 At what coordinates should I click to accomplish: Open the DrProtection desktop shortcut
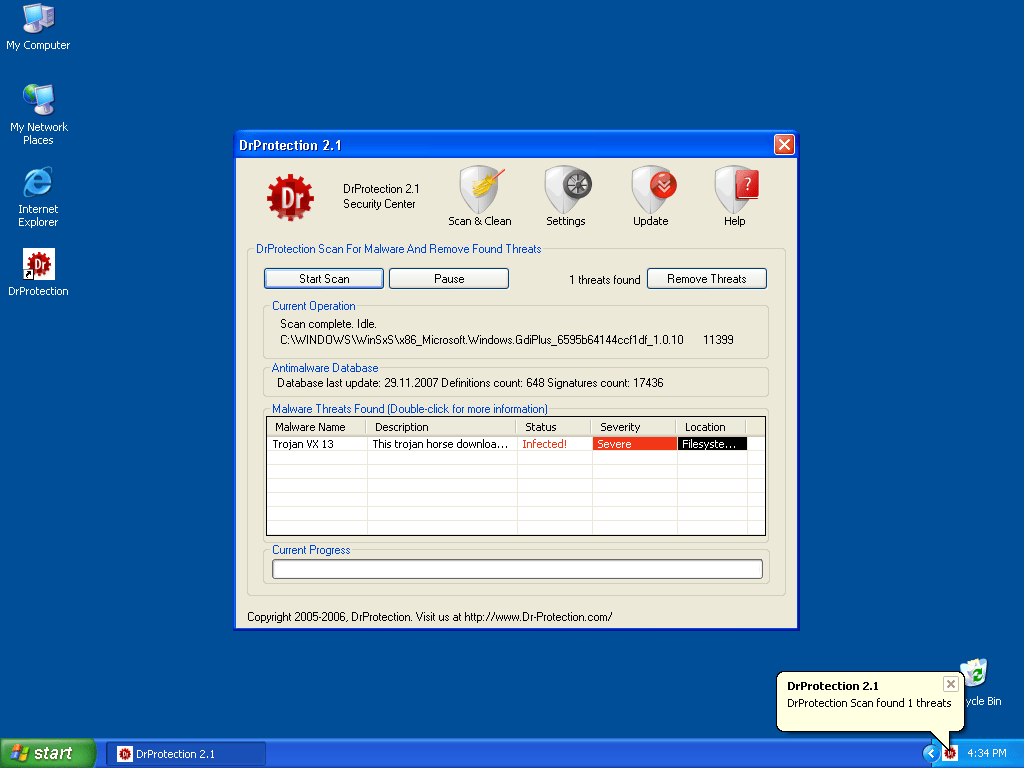(38, 265)
